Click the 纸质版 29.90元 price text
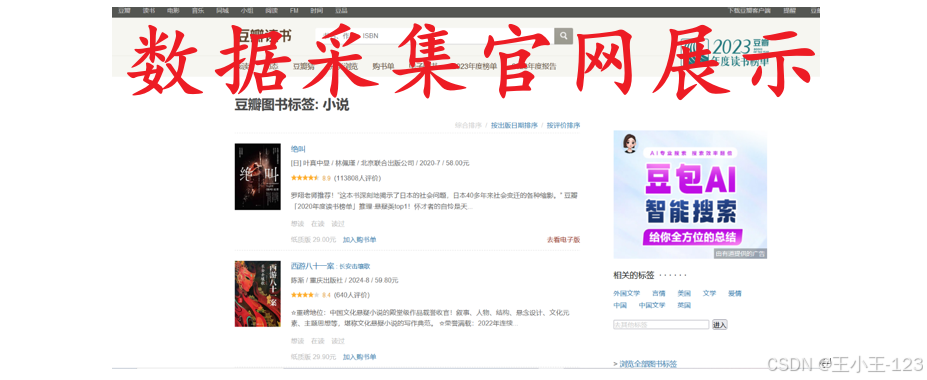The width and height of the screenshot is (927, 380). [x=313, y=356]
